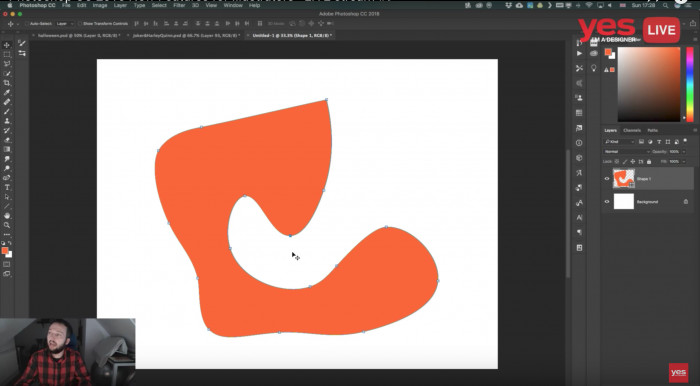The image size is (700, 386).
Task: Select the Background layer thumbnail
Action: 624,202
